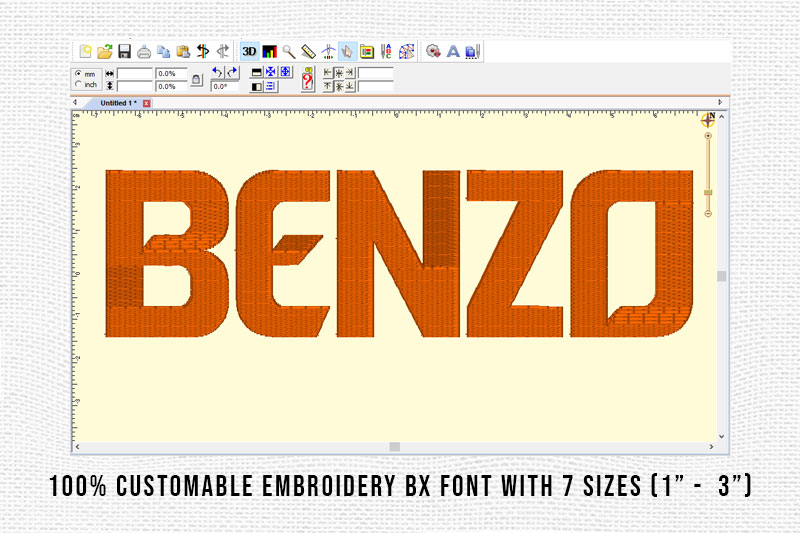The height and width of the screenshot is (533, 800).
Task: Open the color bars thread chart icon
Action: (x=269, y=52)
